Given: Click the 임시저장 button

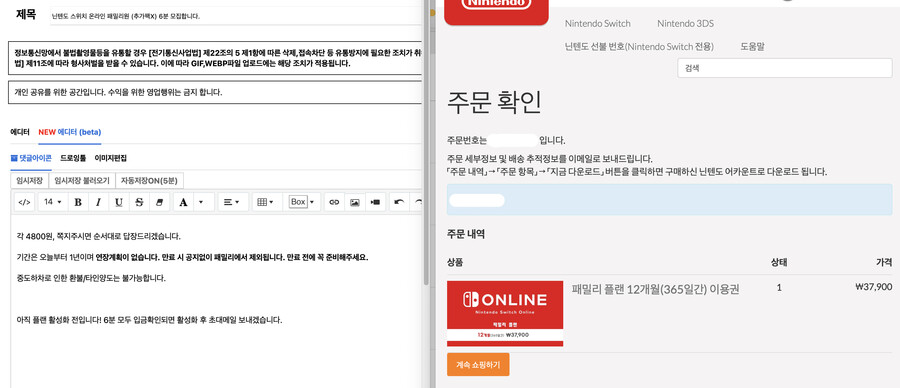Looking at the screenshot, I should 30,181.
